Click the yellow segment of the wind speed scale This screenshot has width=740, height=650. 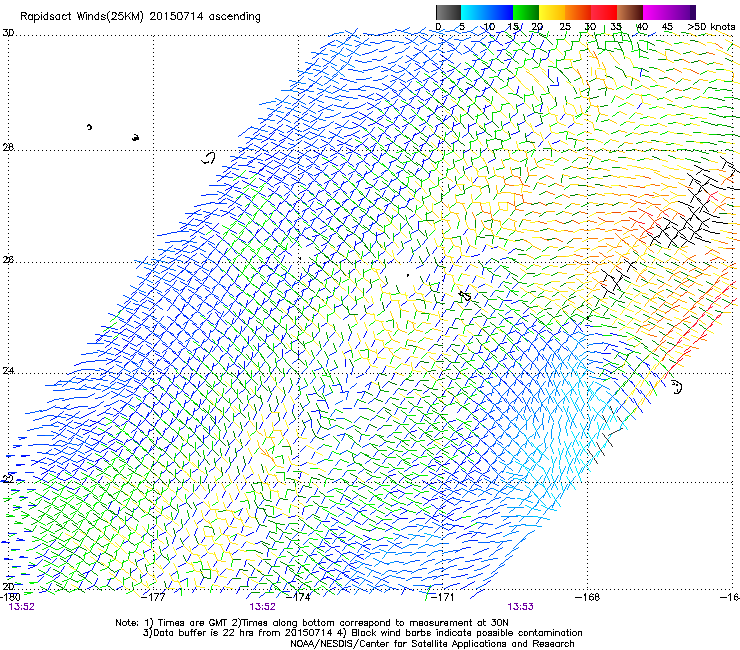(552, 12)
